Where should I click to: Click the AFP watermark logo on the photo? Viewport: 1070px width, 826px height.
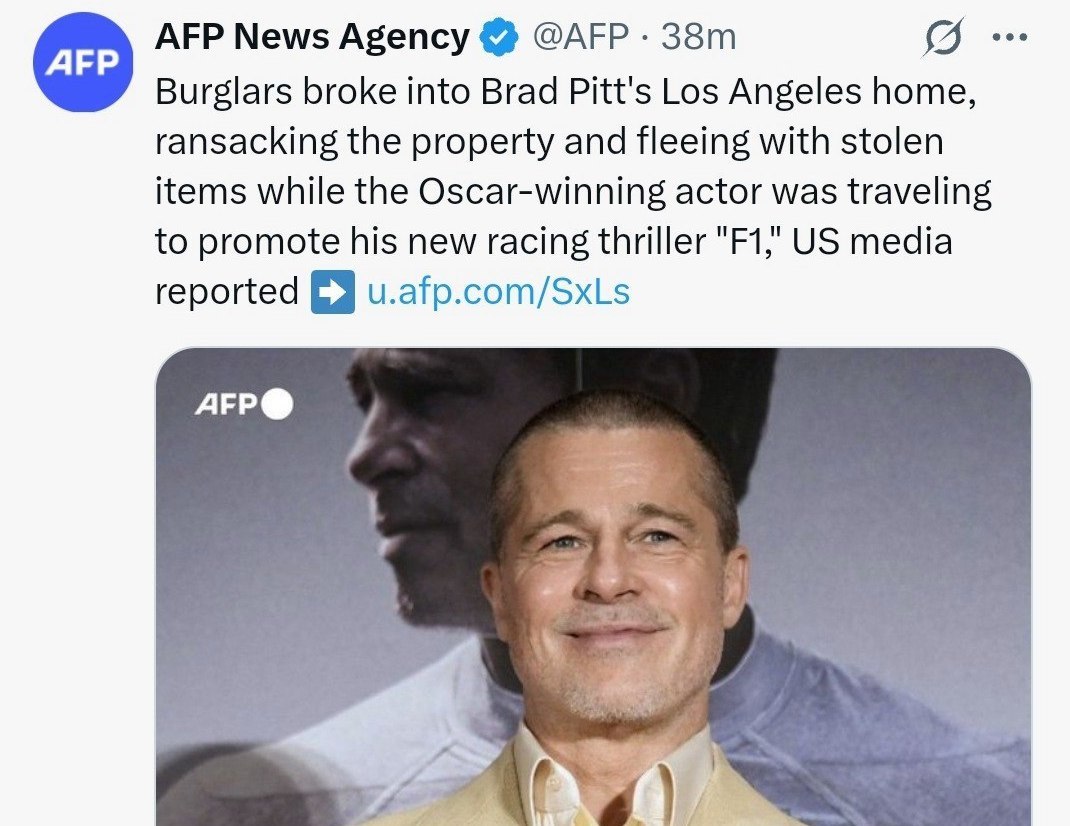point(225,404)
